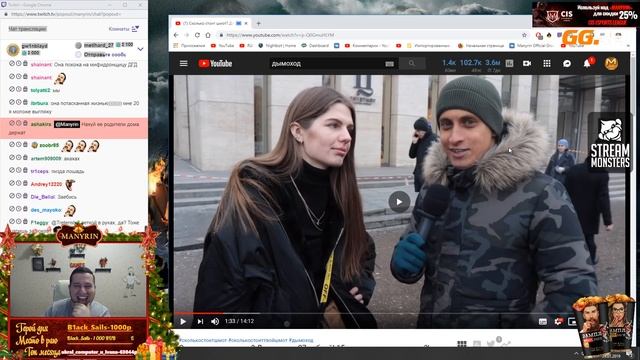This screenshot has height=360, width=640.
Task: Delete artem909009's message
Action: pos(25,158)
